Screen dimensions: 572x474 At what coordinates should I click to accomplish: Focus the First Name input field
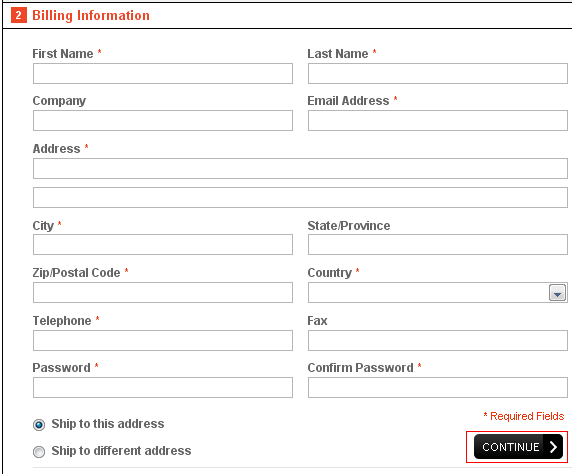click(163, 73)
